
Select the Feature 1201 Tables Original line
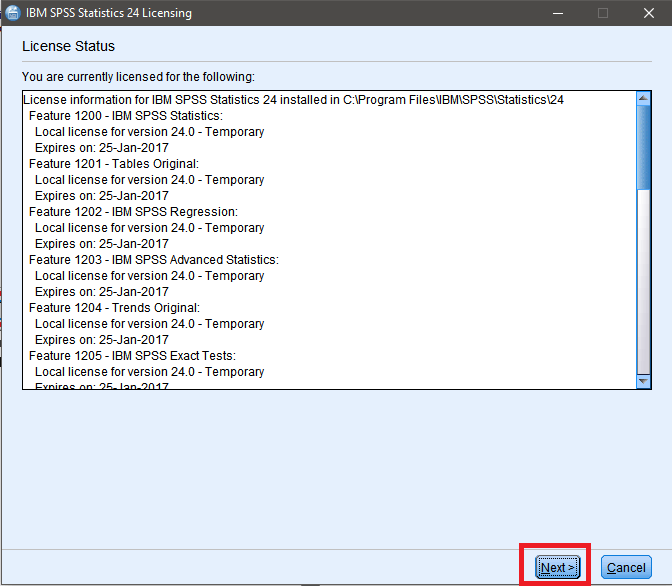click(x=114, y=164)
